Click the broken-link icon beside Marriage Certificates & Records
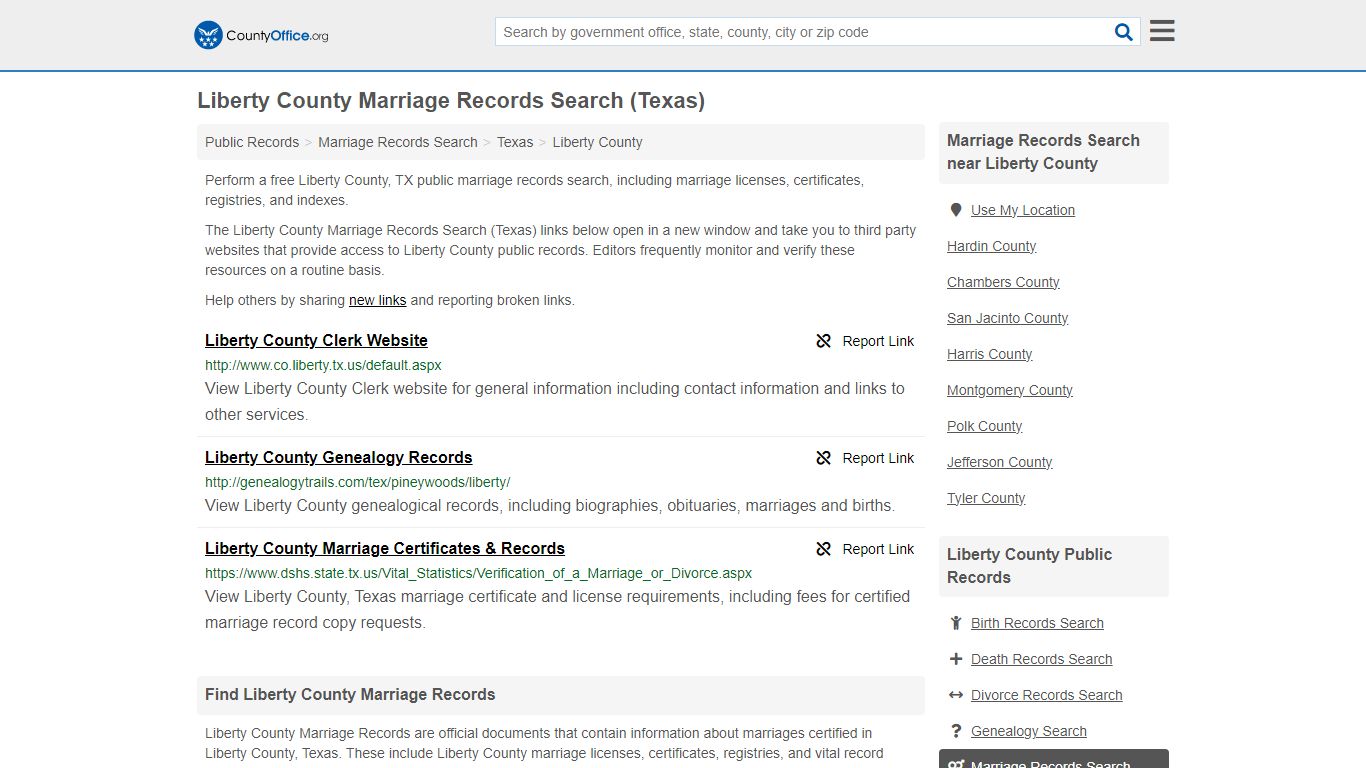The height and width of the screenshot is (768, 1366). click(824, 549)
